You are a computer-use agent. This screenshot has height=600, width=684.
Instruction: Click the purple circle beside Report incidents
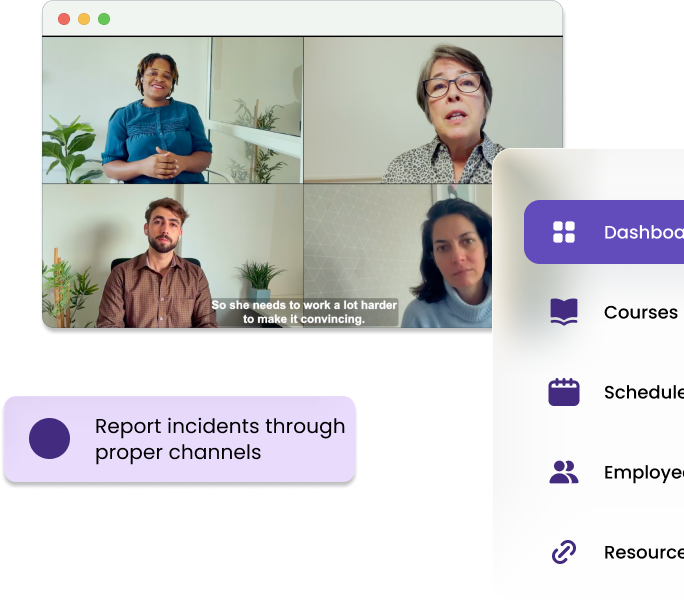click(49, 439)
